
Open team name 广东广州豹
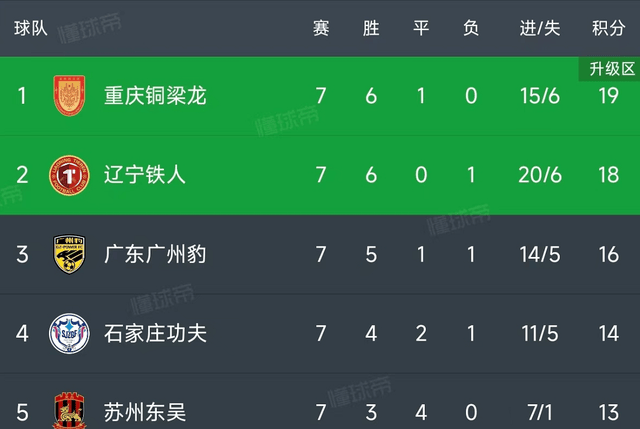tap(155, 254)
